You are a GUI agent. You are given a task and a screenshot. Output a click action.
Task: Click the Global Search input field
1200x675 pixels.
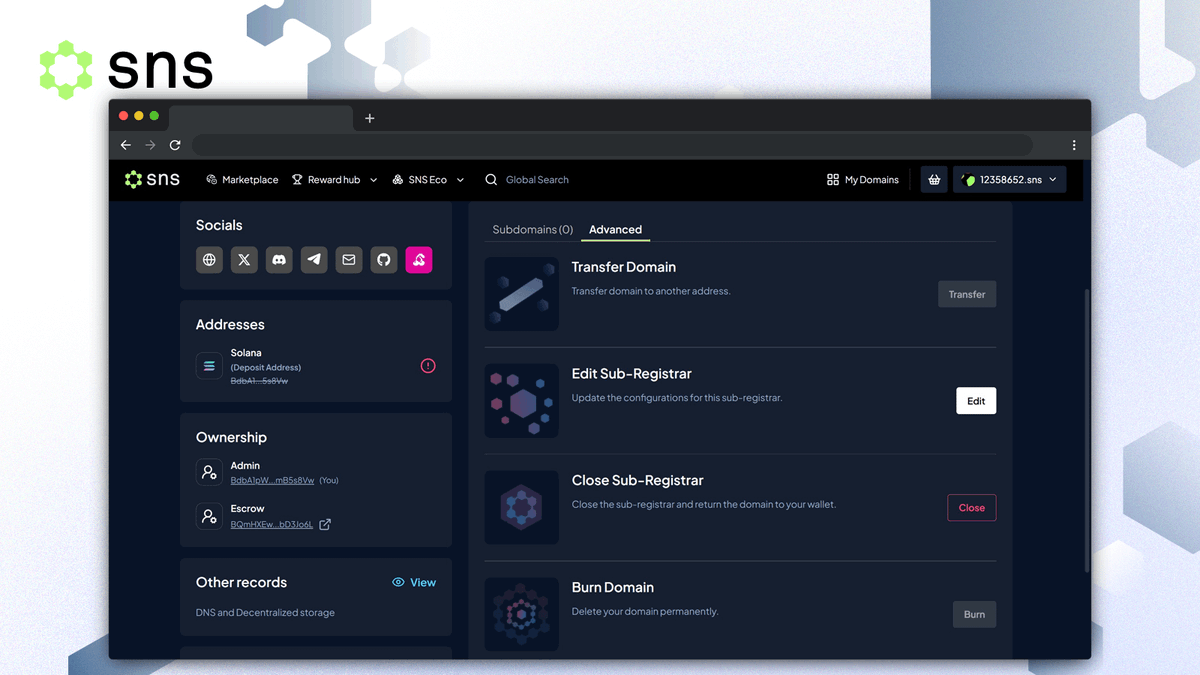(537, 180)
